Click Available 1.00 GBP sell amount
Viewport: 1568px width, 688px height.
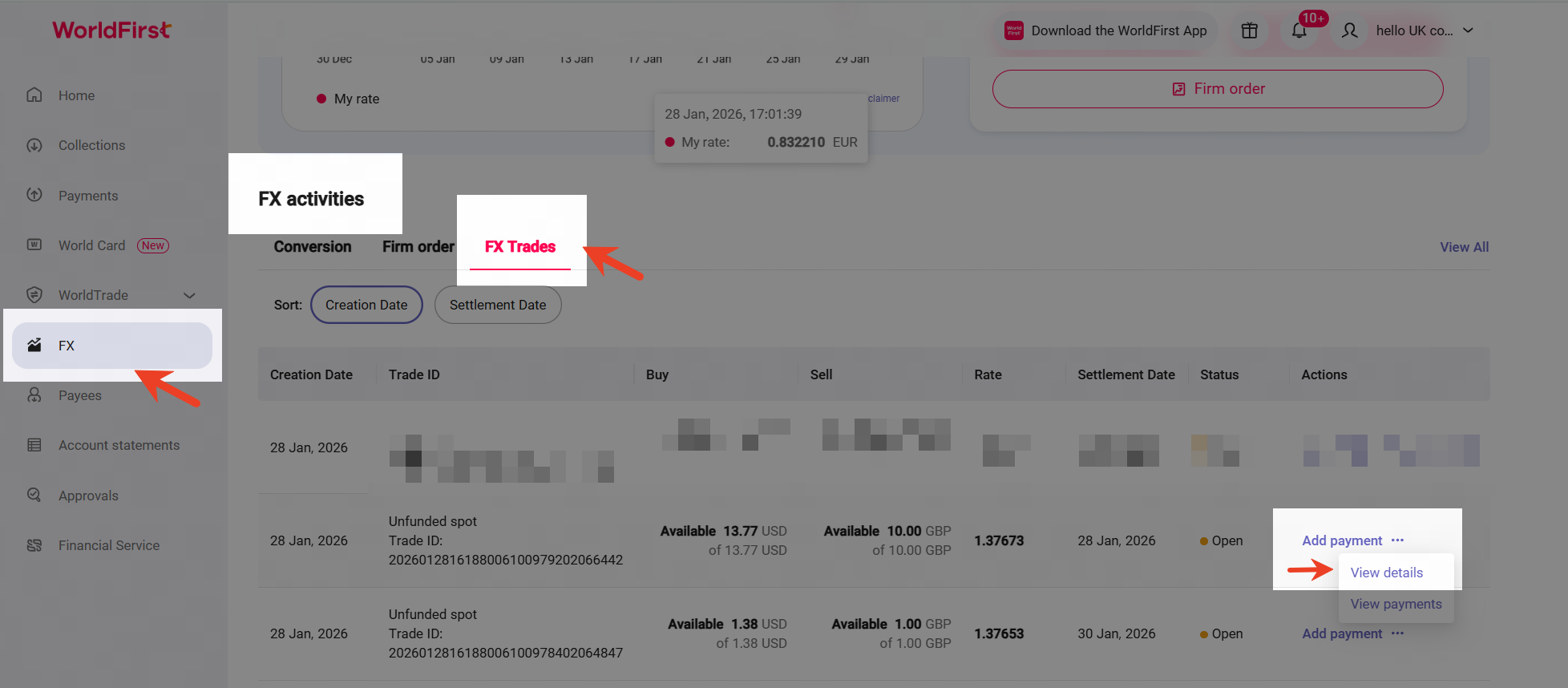click(891, 624)
